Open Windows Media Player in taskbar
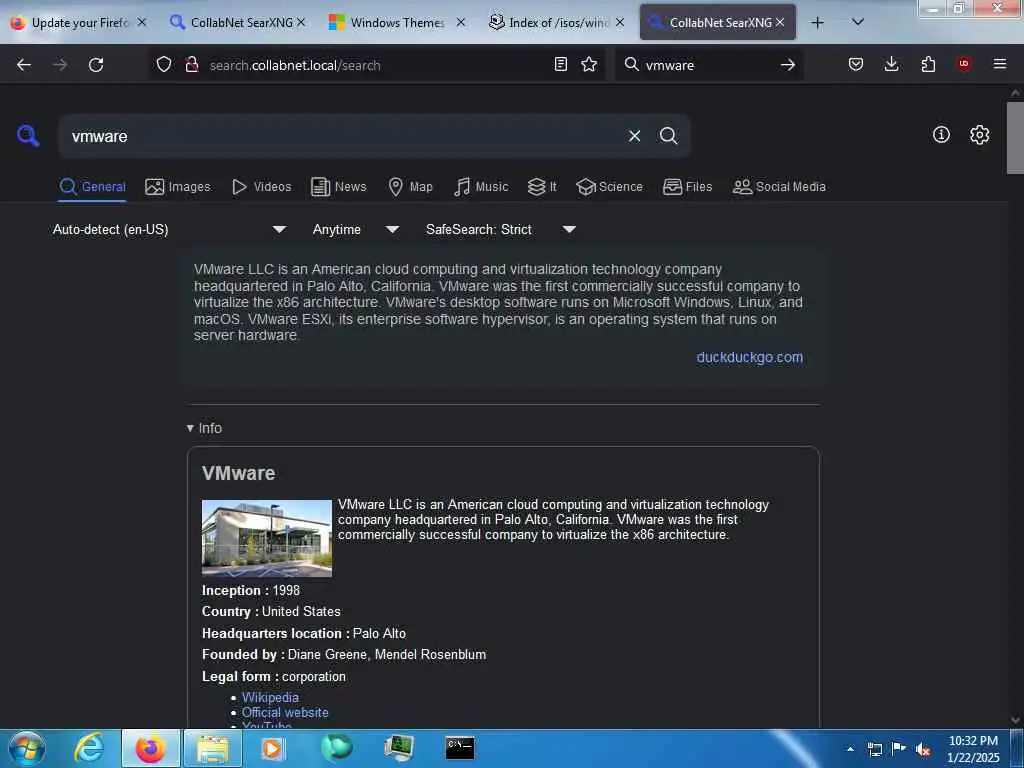The image size is (1024, 768). click(272, 748)
